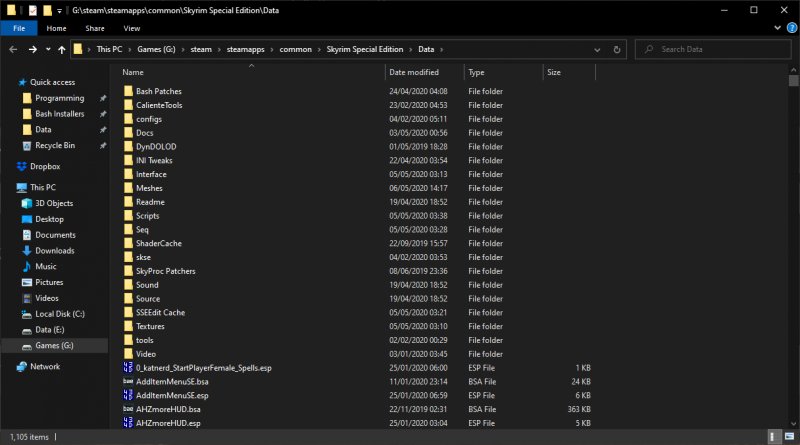Open Customize Quick Access Toolbar dropdown

(59, 11)
